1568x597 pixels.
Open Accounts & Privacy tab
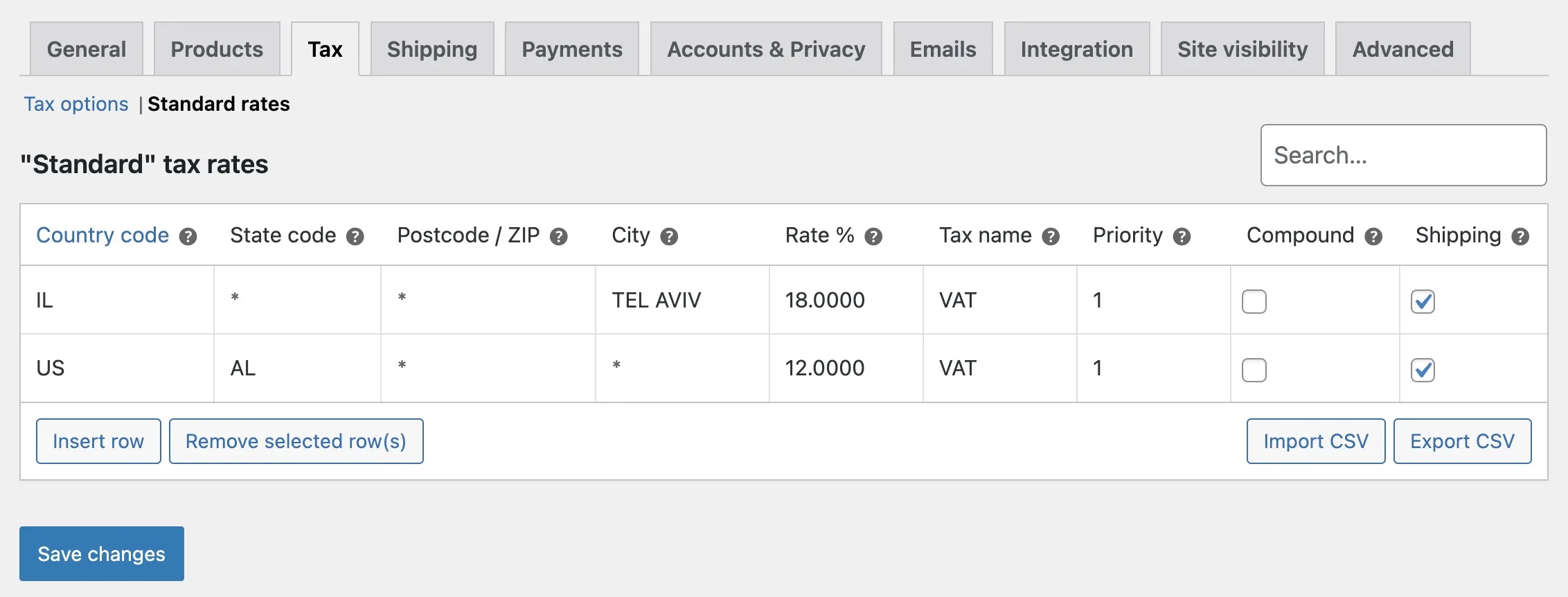(766, 49)
